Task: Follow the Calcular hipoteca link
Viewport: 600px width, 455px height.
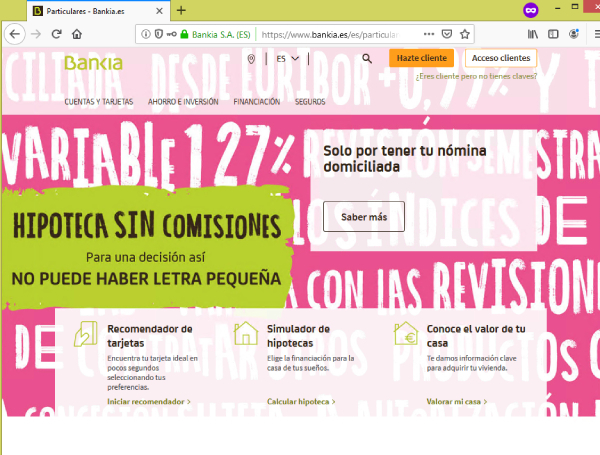Action: point(300,401)
